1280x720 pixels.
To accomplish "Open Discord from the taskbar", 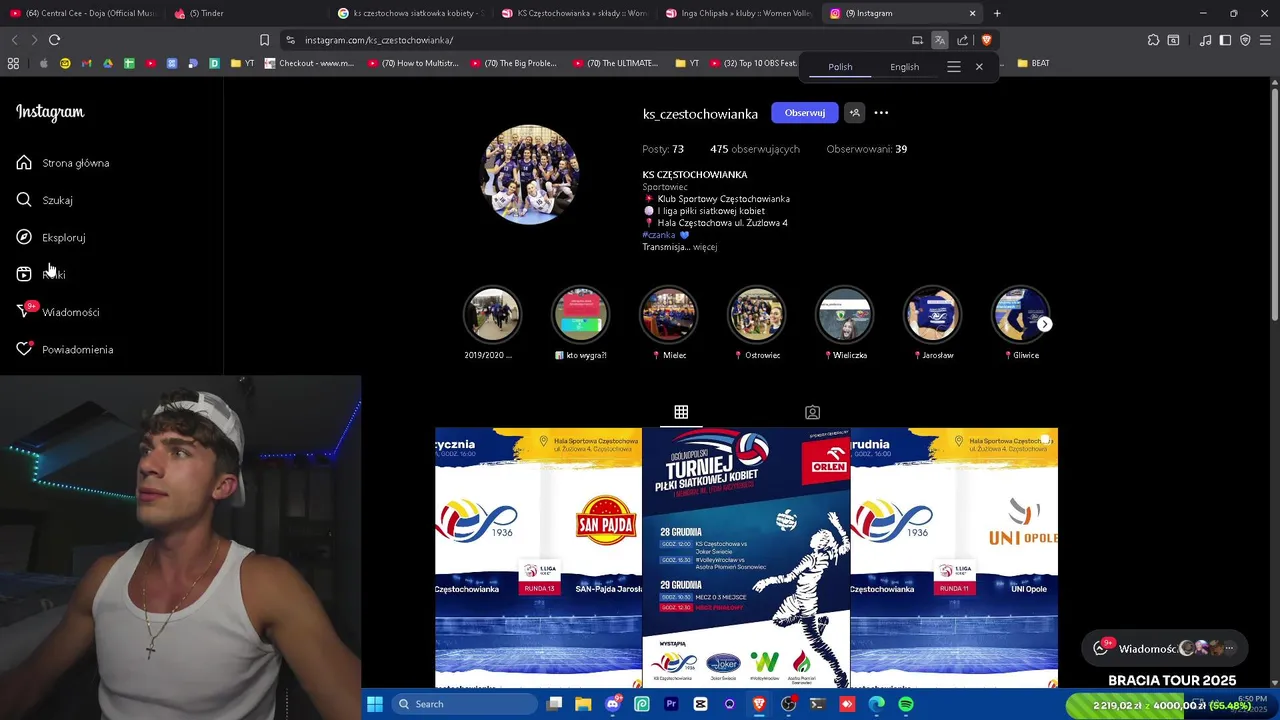I will tap(613, 704).
